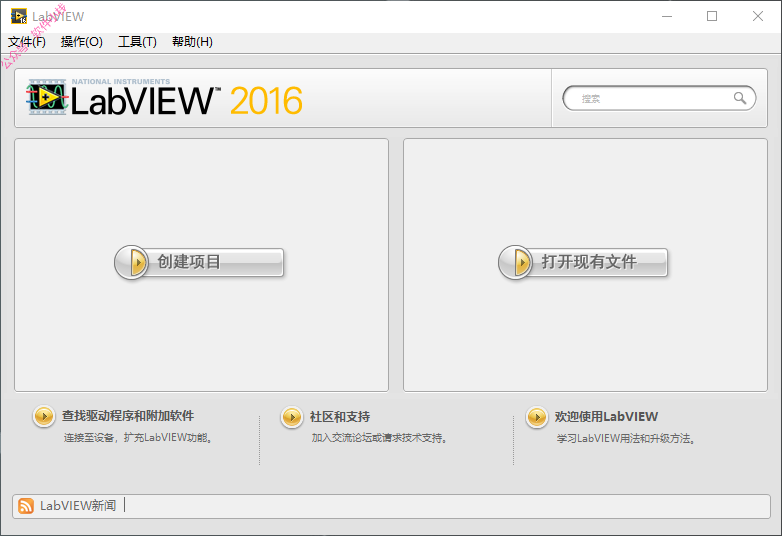Viewport: 782px width, 536px height.
Task: Click the search input field
Action: 659,98
